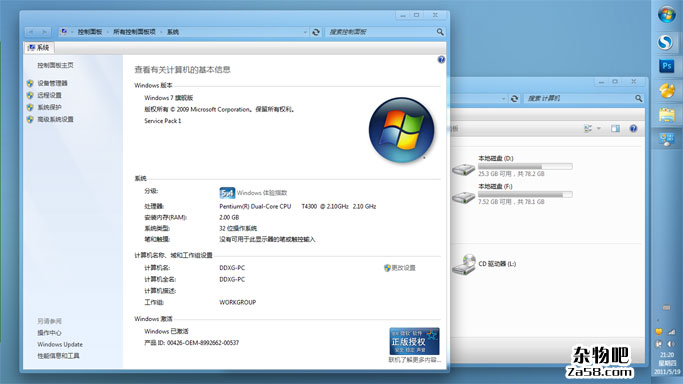Open 性能信息和工具 link
This screenshot has width=683, height=384.
58,356
